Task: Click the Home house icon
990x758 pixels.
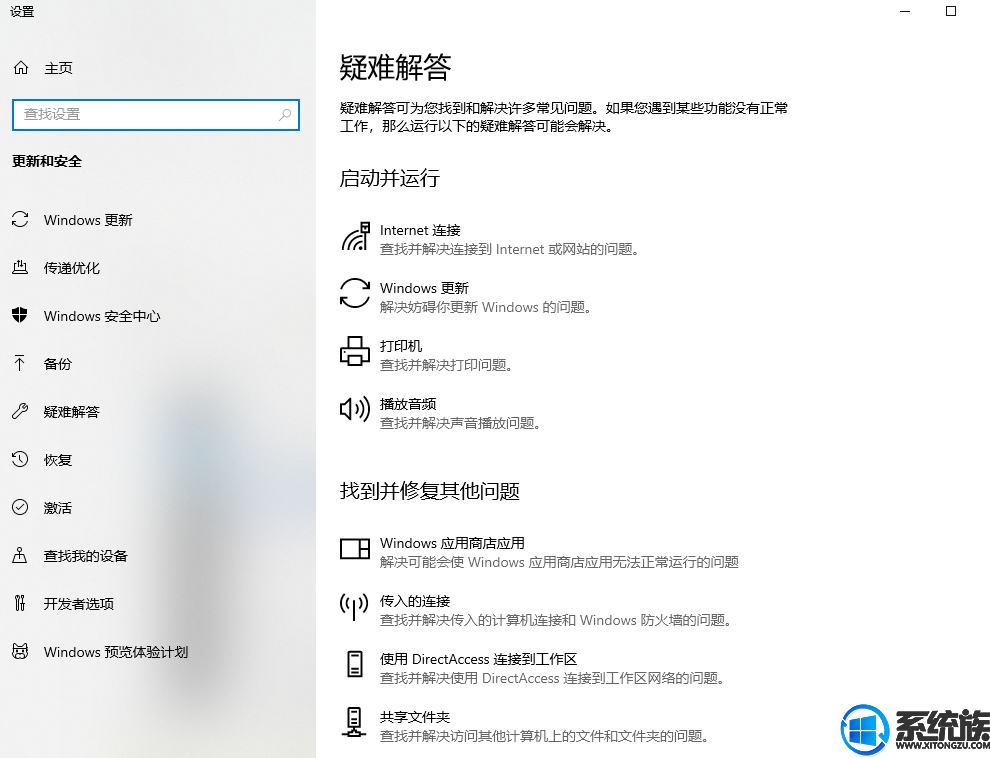Action: pos(21,68)
